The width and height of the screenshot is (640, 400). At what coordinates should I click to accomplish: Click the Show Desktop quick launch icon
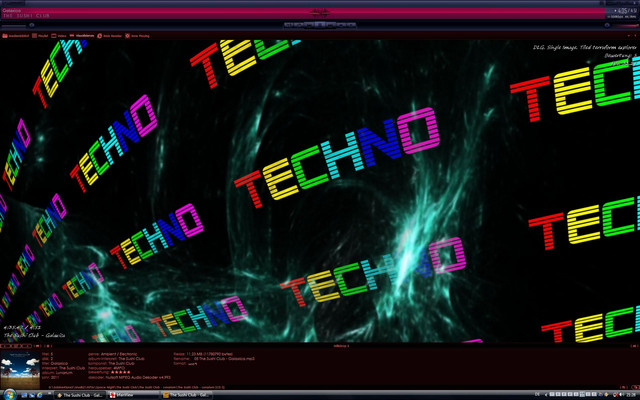pyautogui.click(x=24, y=395)
